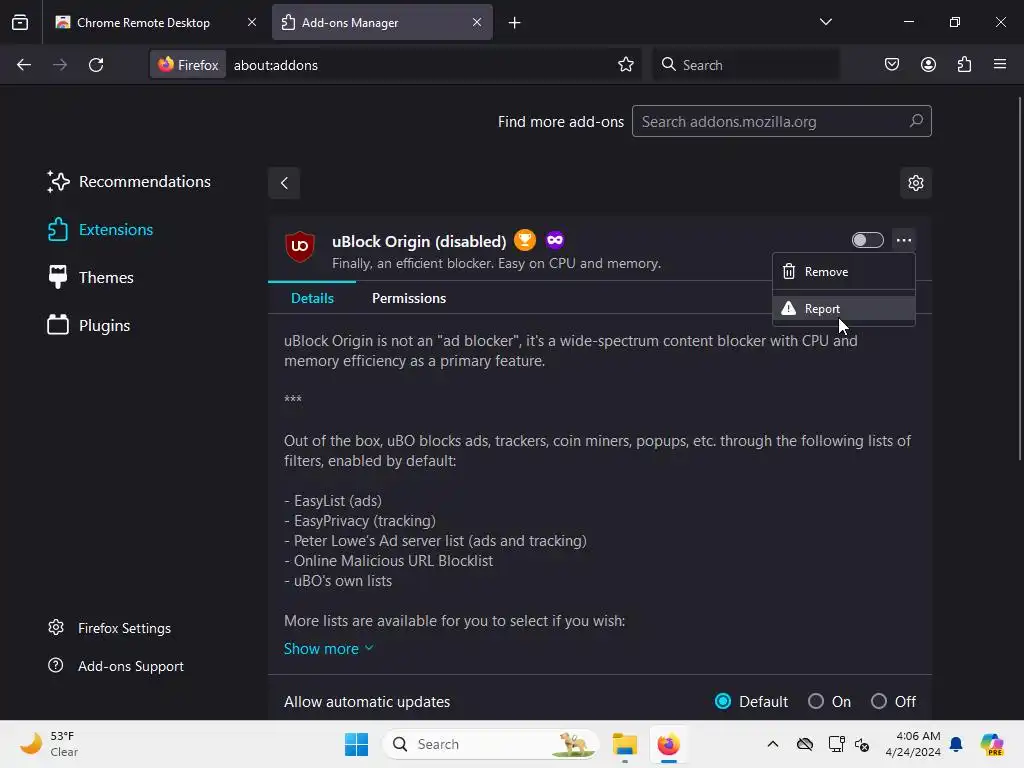Open Firefox Settings link
Viewport: 1024px width, 768px height.
tap(109, 628)
